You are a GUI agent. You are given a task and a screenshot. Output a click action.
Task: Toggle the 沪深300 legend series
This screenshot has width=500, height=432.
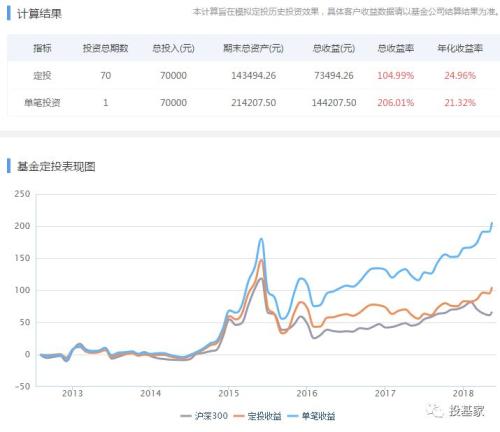tap(204, 416)
